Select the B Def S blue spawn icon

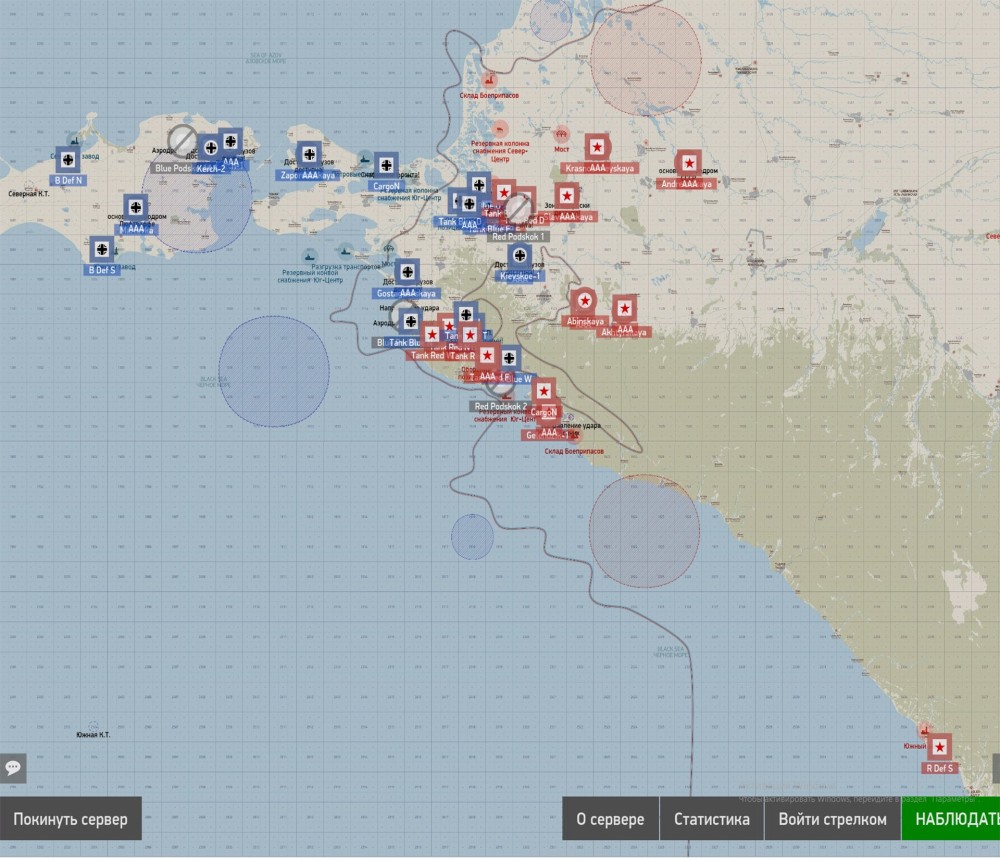[x=101, y=249]
